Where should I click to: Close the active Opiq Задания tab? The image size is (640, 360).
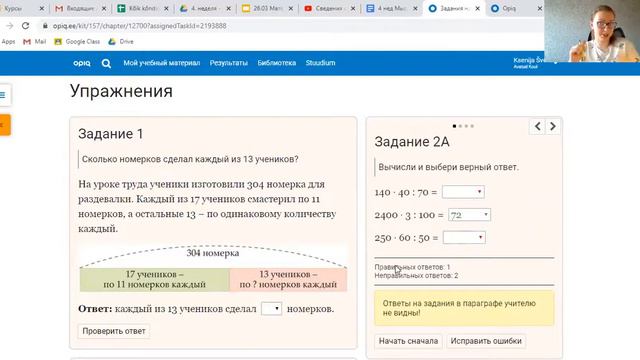pyautogui.click(x=478, y=8)
